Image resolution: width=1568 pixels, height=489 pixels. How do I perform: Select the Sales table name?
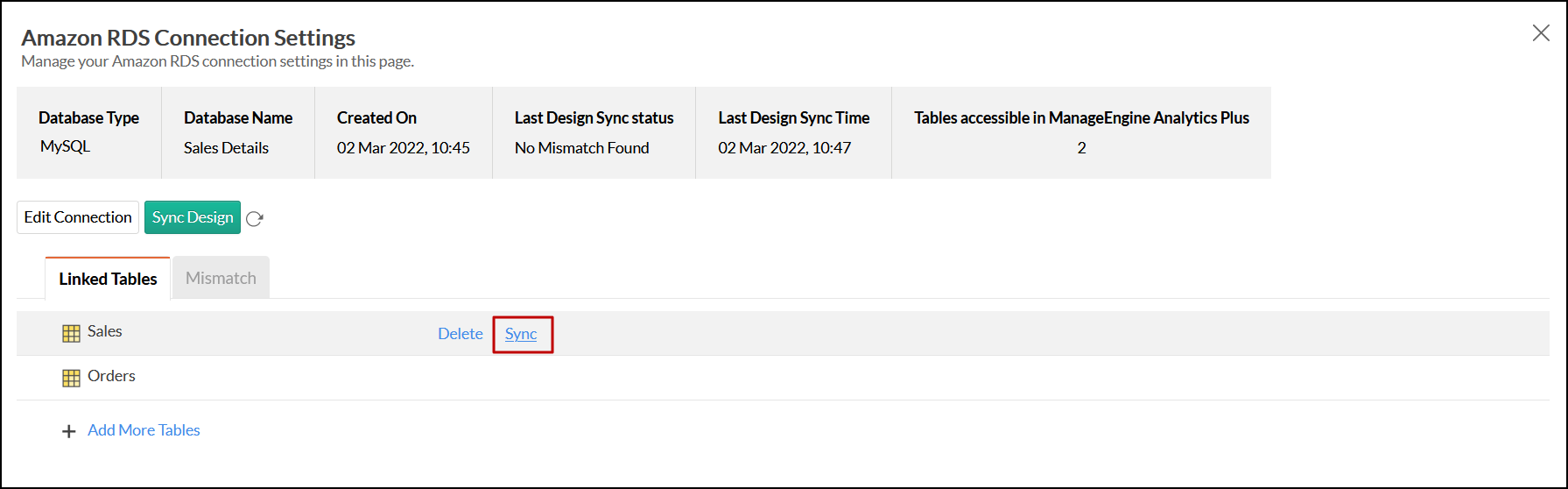coord(104,331)
